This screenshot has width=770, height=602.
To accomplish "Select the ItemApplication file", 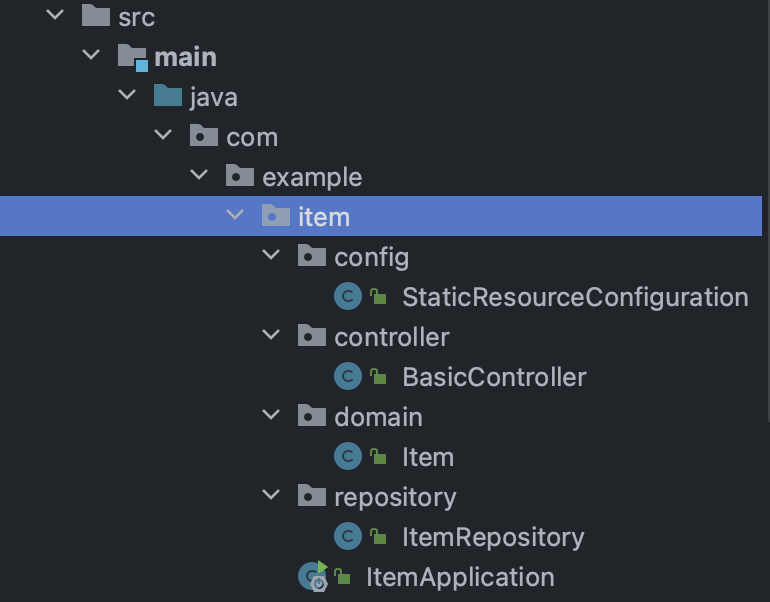I will point(460,577).
